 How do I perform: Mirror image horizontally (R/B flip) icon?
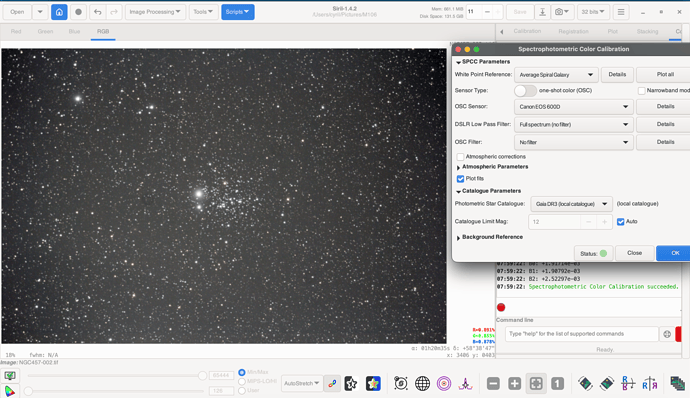pyautogui.click(x=628, y=383)
